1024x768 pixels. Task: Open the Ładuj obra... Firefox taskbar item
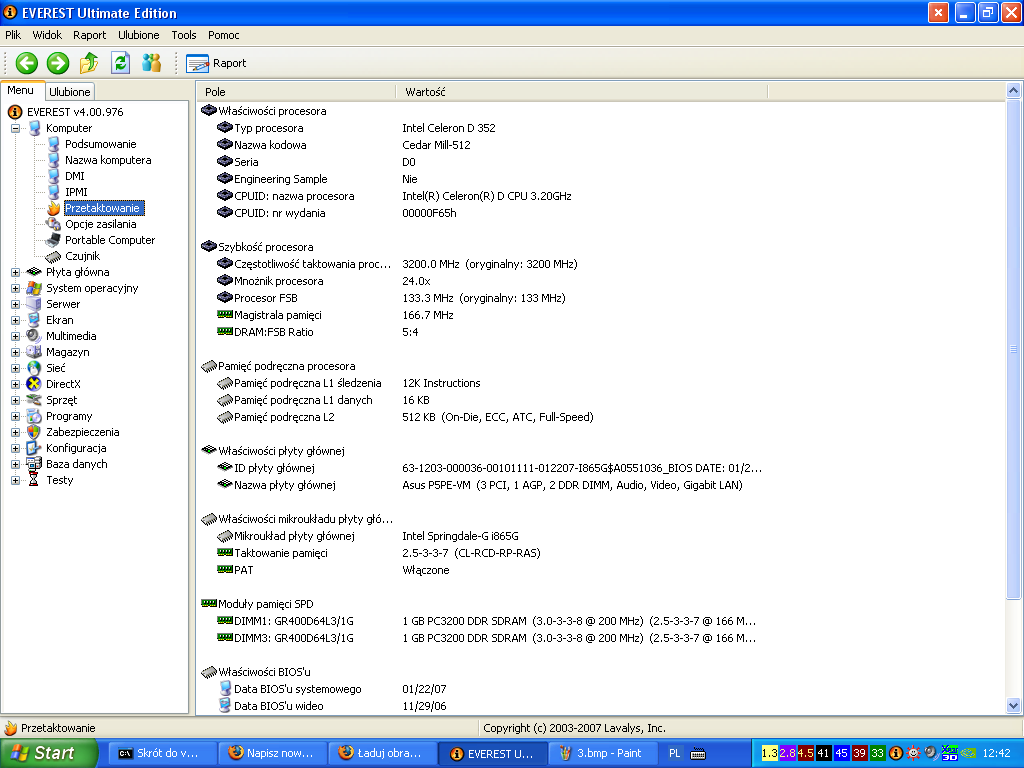[x=381, y=754]
